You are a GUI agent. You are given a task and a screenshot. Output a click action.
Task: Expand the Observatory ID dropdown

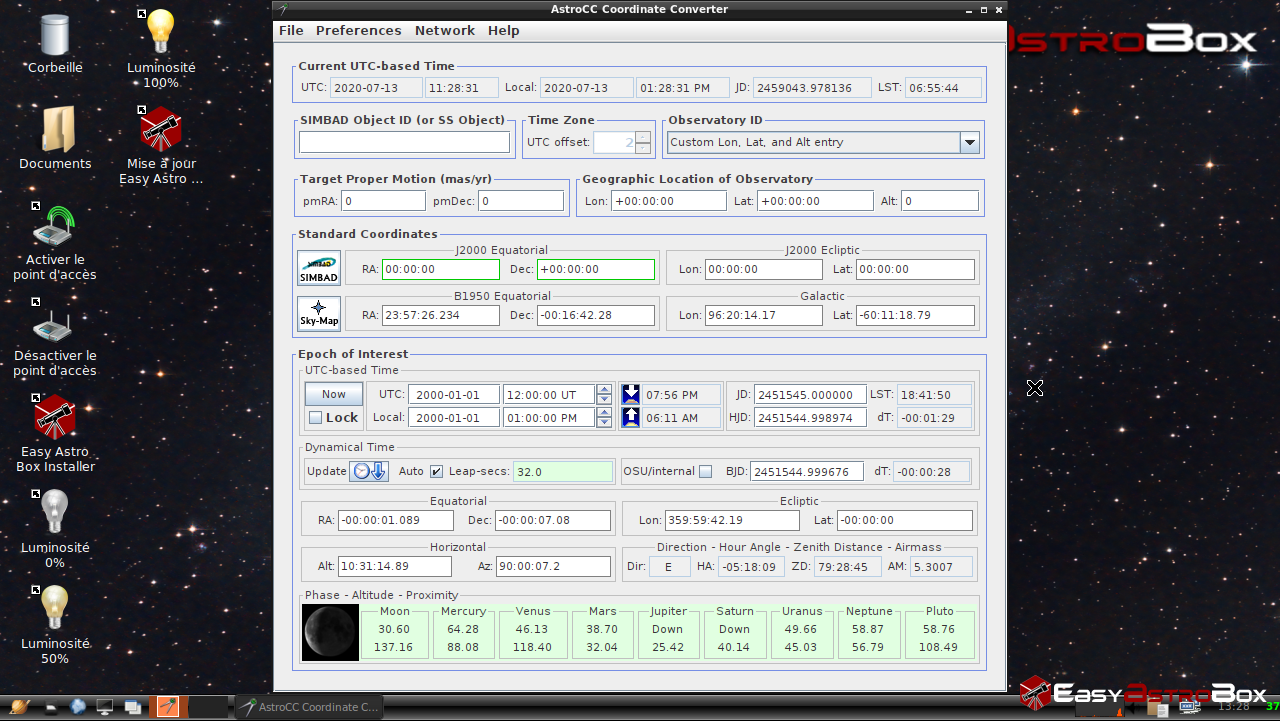[x=968, y=142]
